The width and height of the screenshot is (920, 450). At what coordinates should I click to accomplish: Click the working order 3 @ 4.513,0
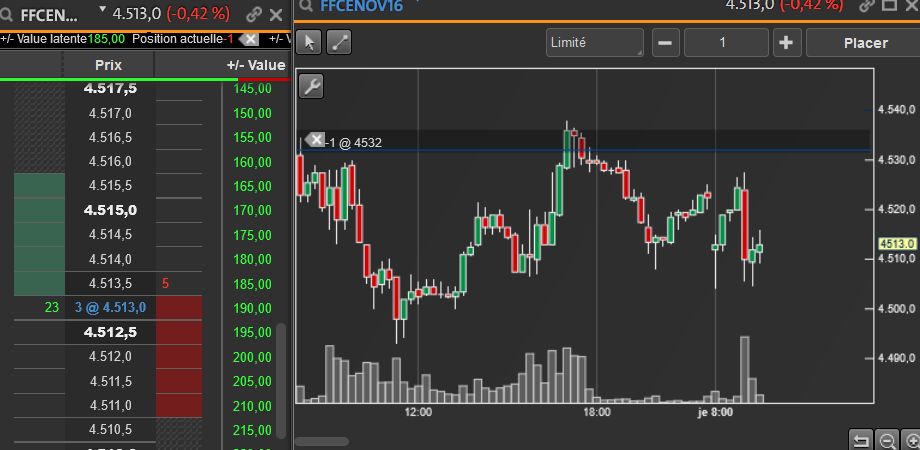coord(110,307)
